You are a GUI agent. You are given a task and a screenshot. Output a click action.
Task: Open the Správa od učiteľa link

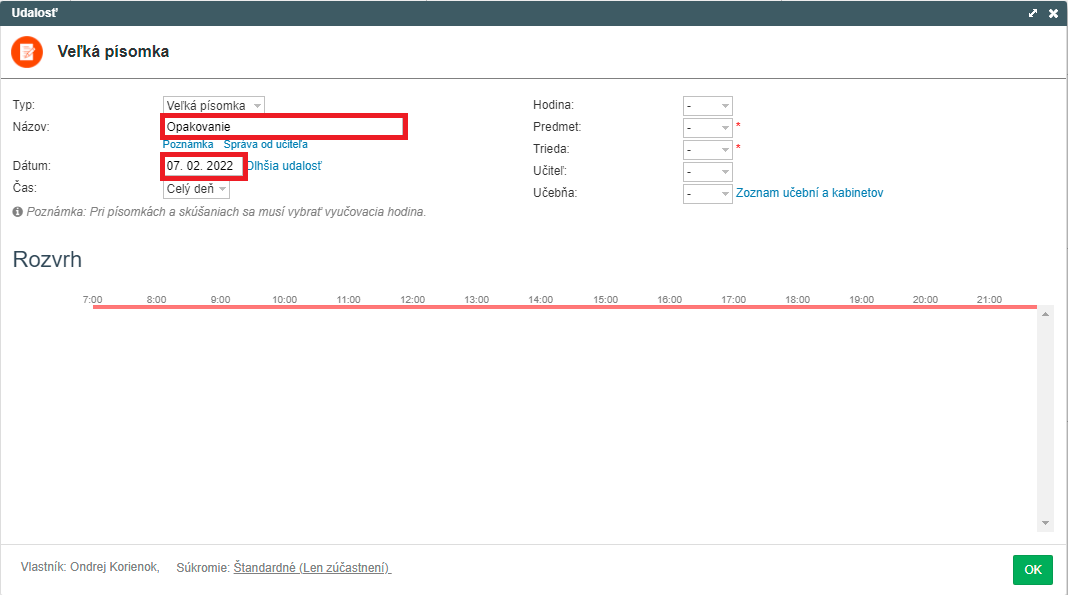tap(266, 144)
